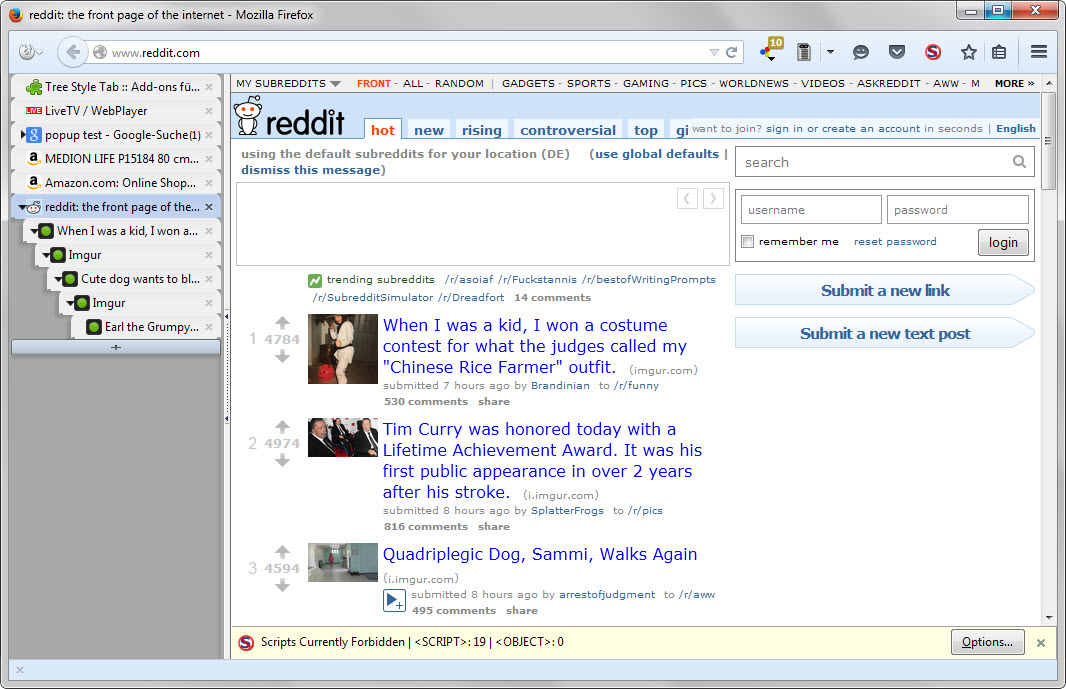Upvote the Chinese Rice Farmer post
This screenshot has width=1066, height=689.
282,322
